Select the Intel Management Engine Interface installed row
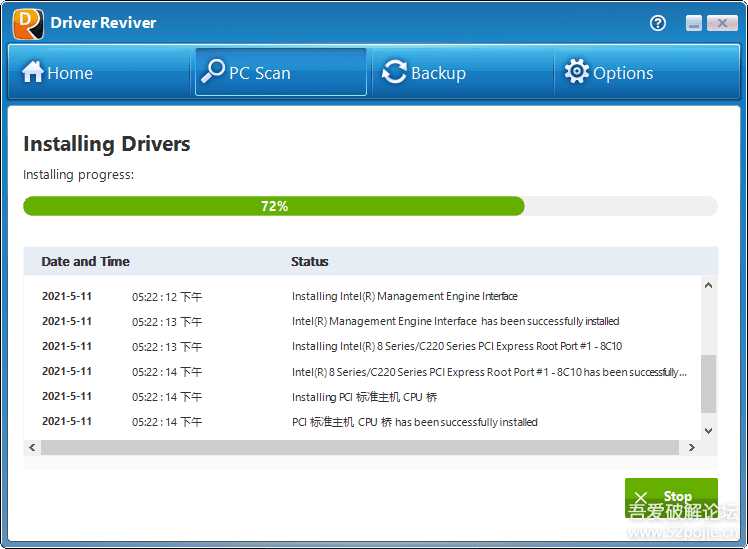Viewport: 748px width, 549px height. coord(455,321)
